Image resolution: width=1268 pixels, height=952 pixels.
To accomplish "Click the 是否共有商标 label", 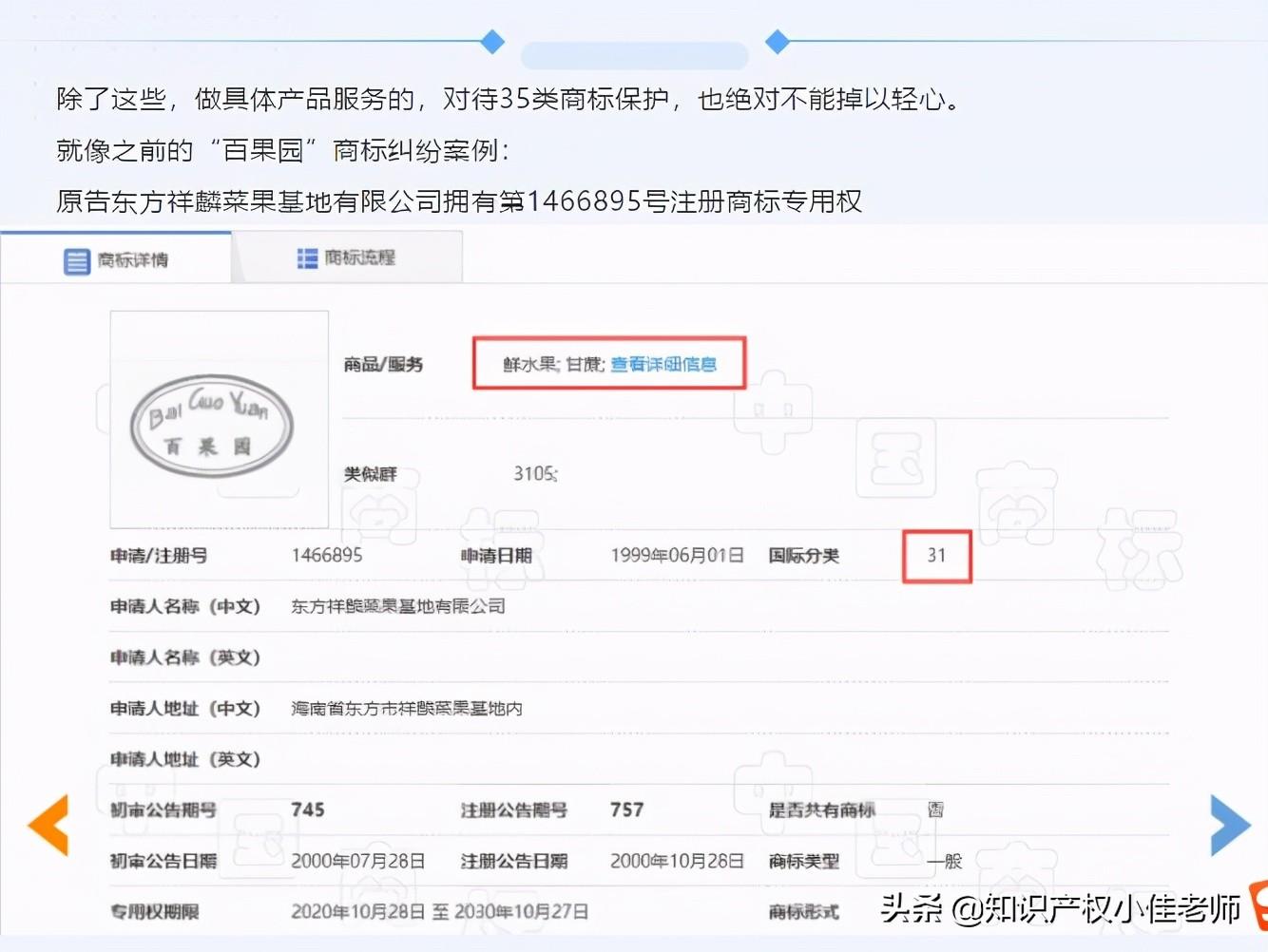I will pyautogui.click(x=822, y=809).
